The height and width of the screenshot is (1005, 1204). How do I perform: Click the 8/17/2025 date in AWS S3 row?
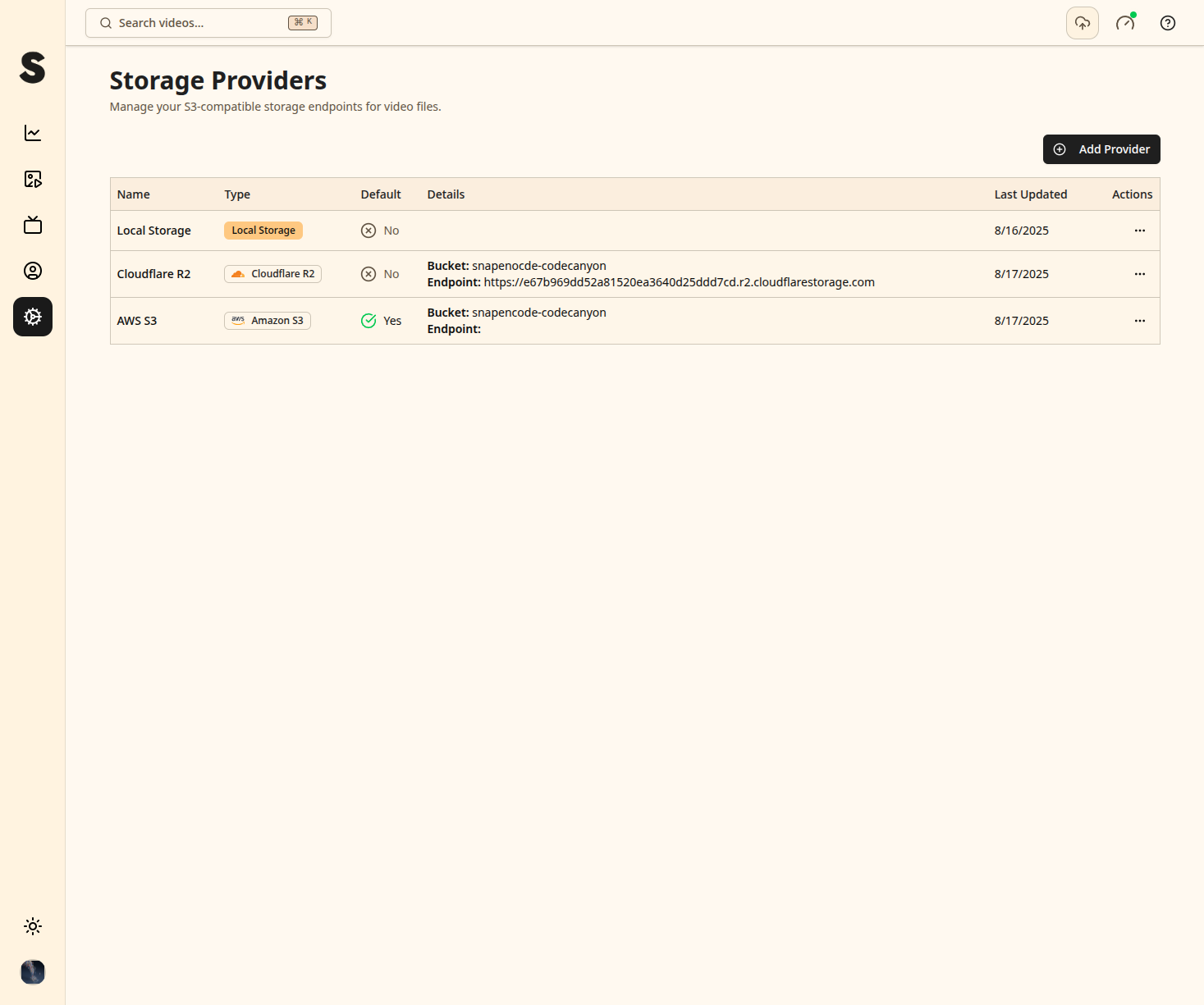(x=1022, y=321)
